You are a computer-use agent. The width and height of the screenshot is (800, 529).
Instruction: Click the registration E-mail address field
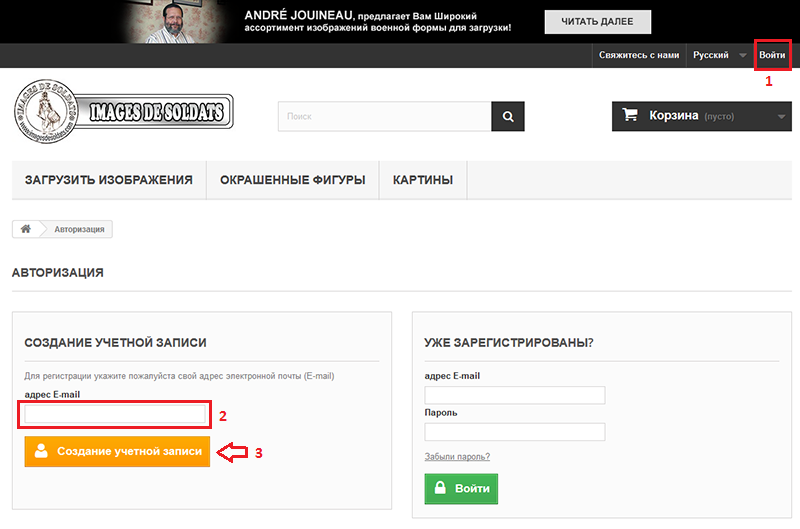pos(115,414)
